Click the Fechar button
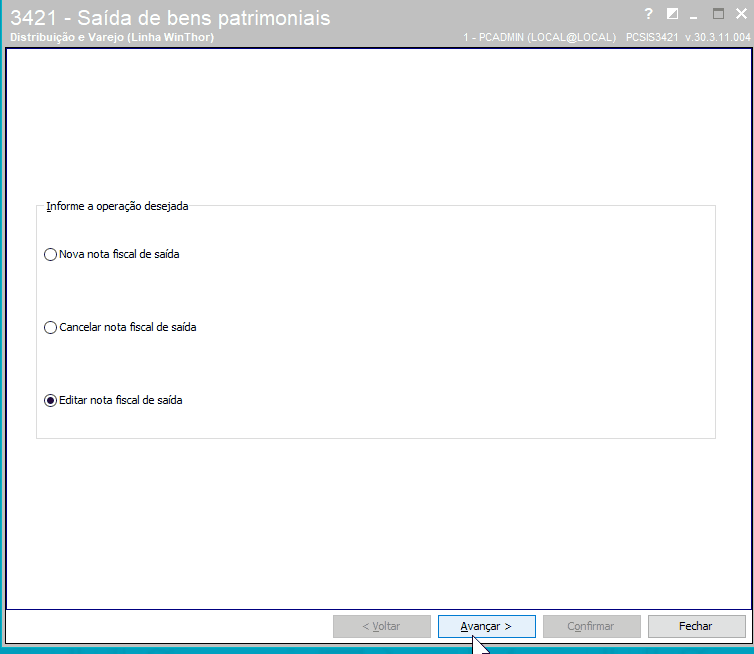 (x=696, y=626)
